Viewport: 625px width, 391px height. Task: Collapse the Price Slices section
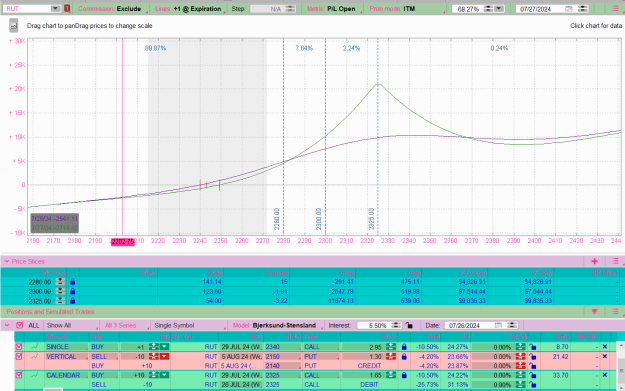click(7, 261)
